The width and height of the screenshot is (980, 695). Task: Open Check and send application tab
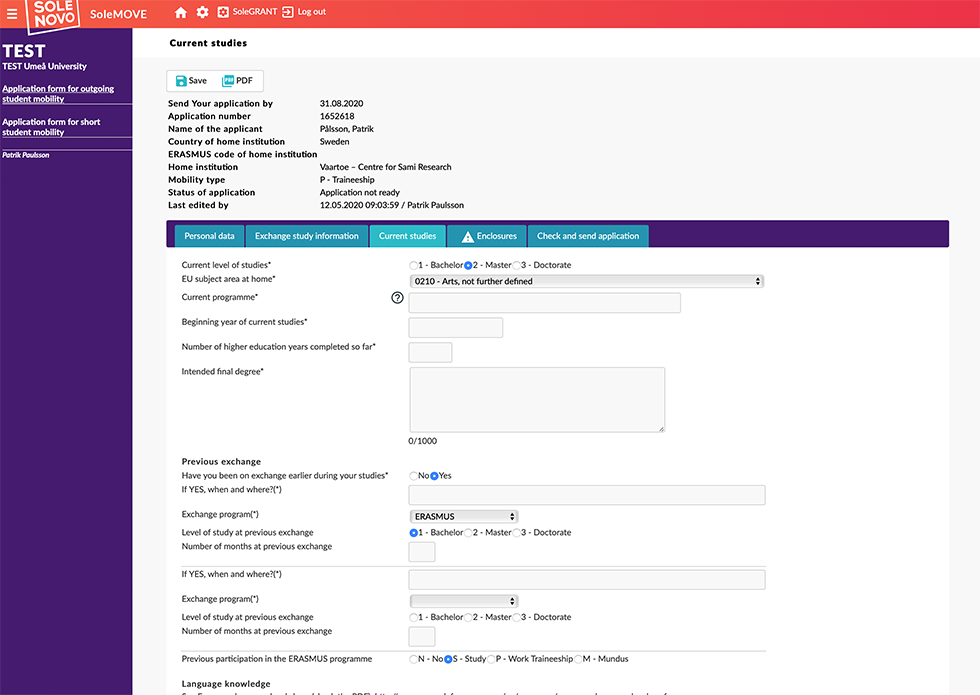click(x=588, y=236)
